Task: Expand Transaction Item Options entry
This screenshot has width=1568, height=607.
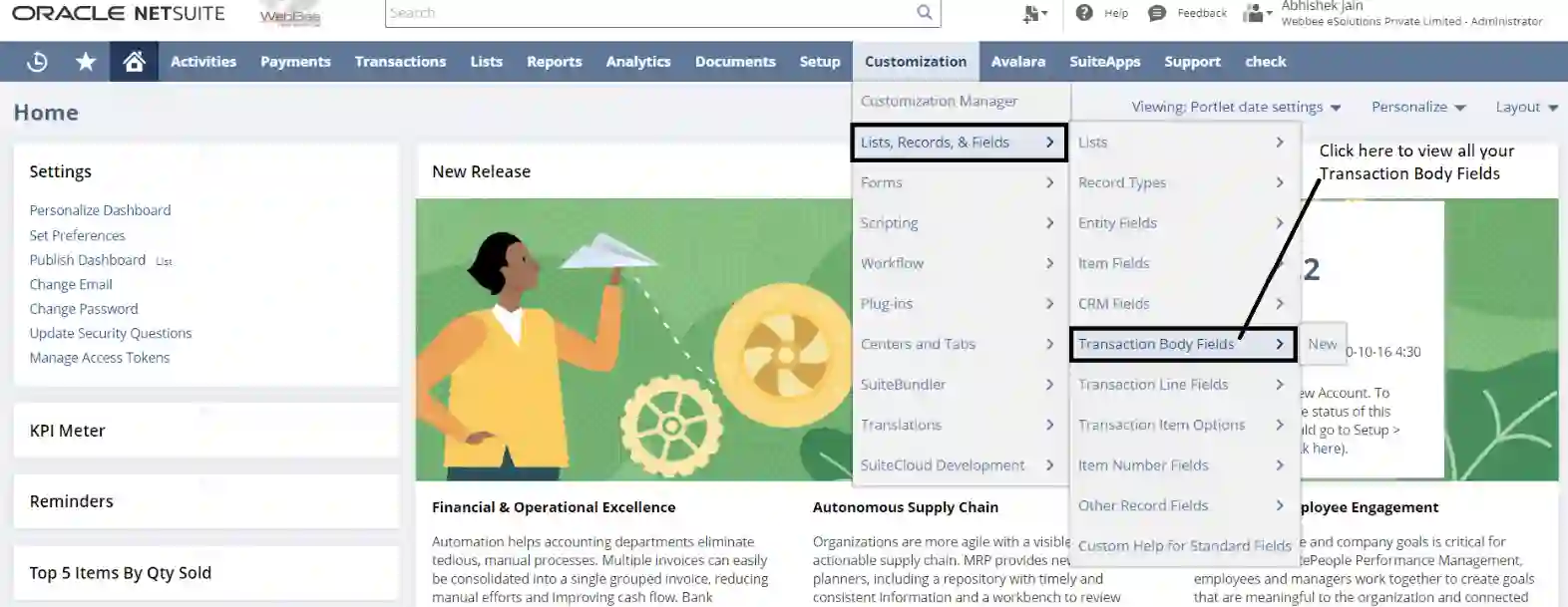Action: point(1185,425)
